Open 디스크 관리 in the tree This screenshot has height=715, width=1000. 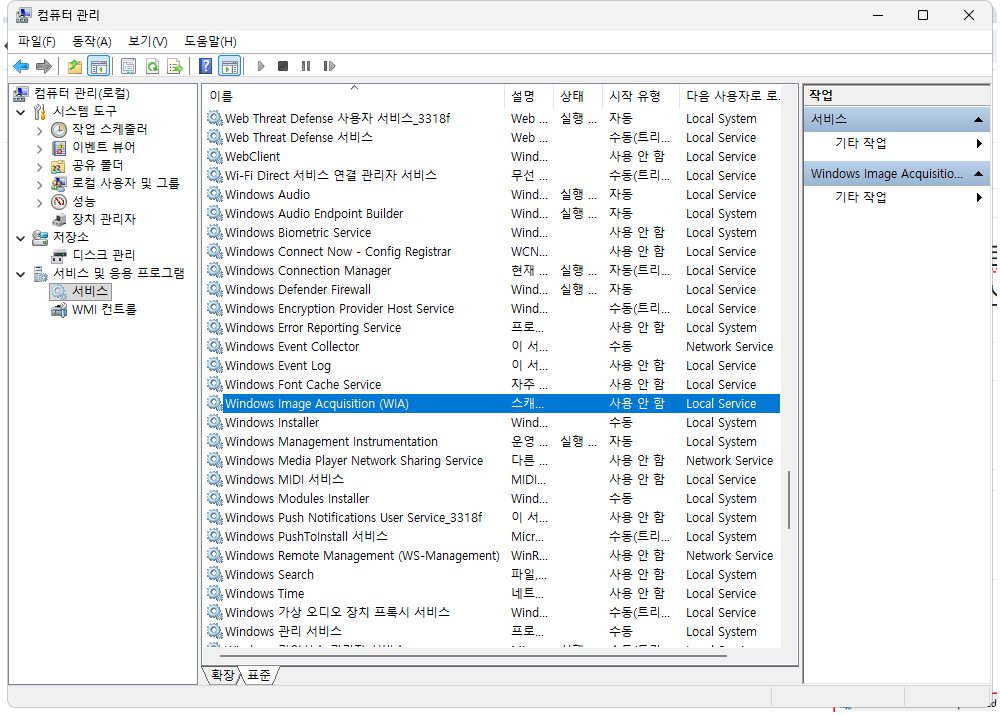click(104, 256)
